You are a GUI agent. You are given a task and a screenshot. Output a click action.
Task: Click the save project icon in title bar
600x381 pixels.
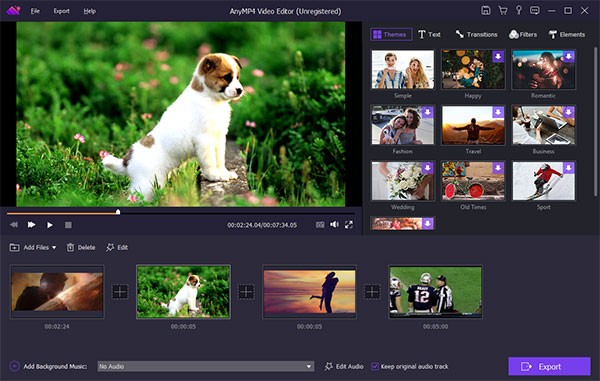pyautogui.click(x=486, y=11)
